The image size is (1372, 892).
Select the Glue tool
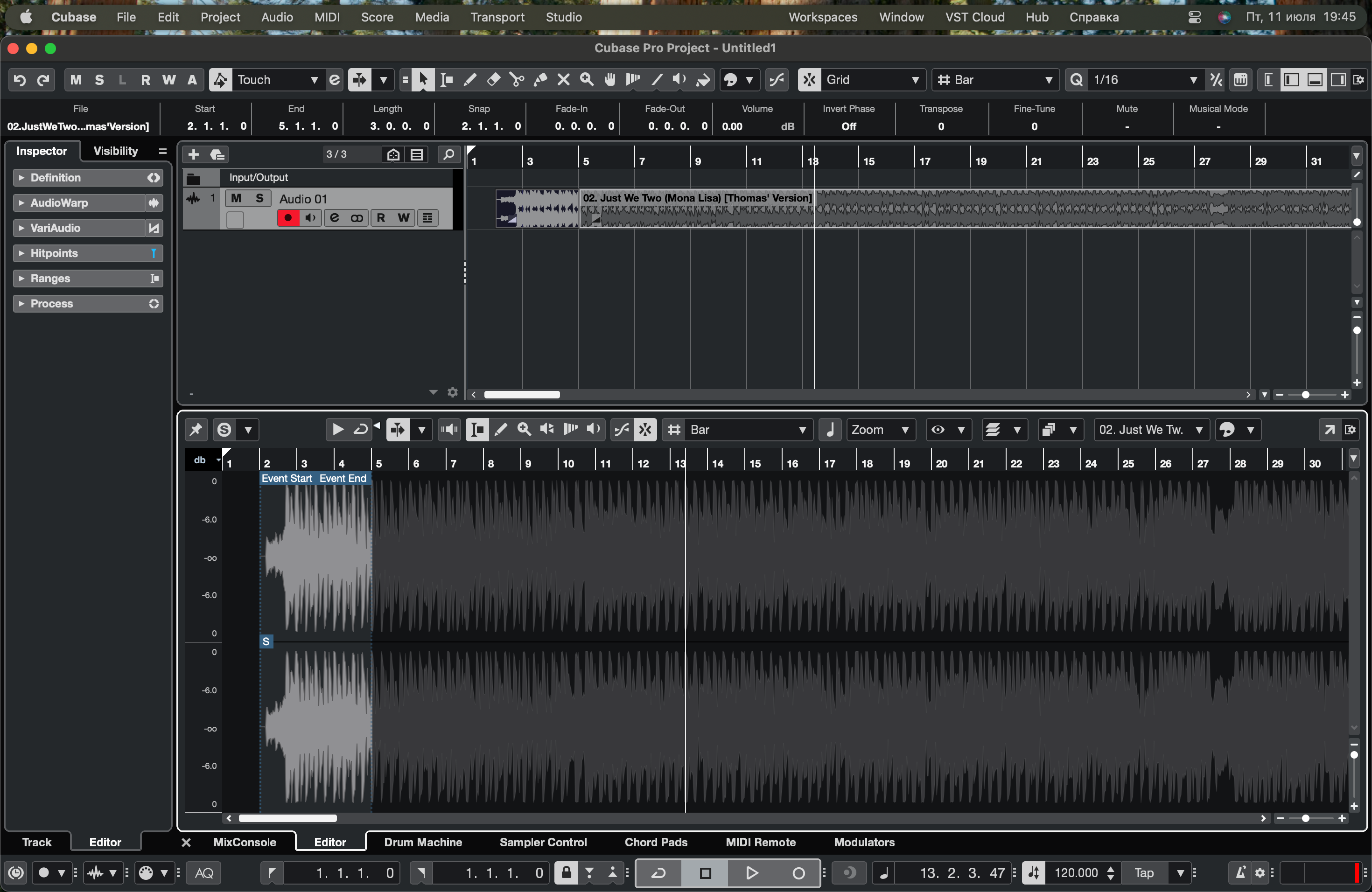[x=540, y=79]
